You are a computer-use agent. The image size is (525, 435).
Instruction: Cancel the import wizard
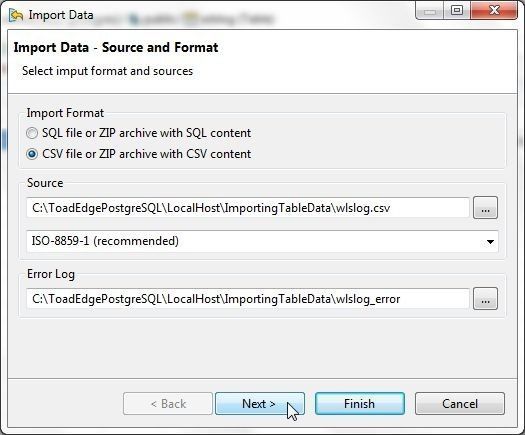460,404
